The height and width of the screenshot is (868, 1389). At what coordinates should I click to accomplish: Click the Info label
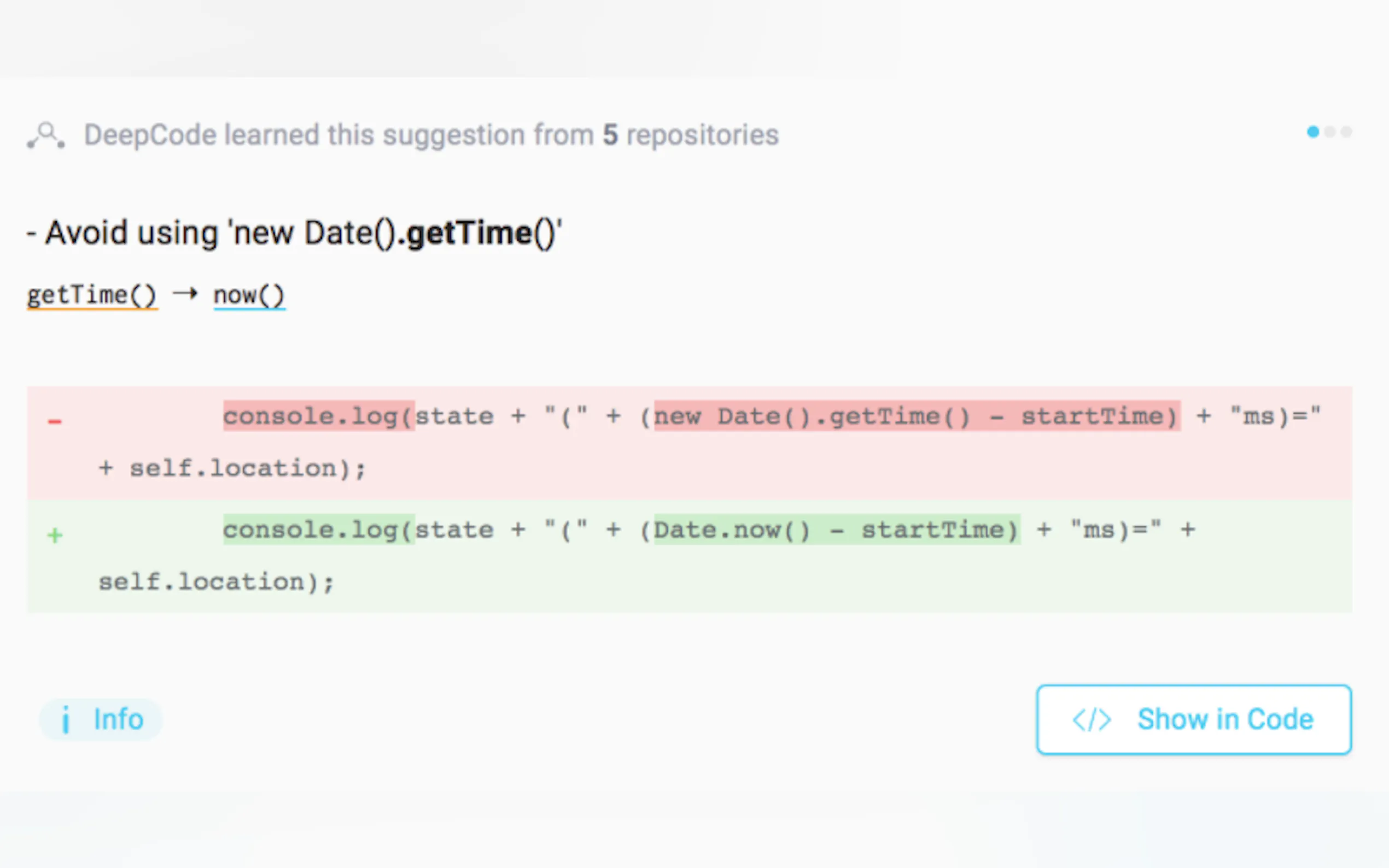pos(118,719)
